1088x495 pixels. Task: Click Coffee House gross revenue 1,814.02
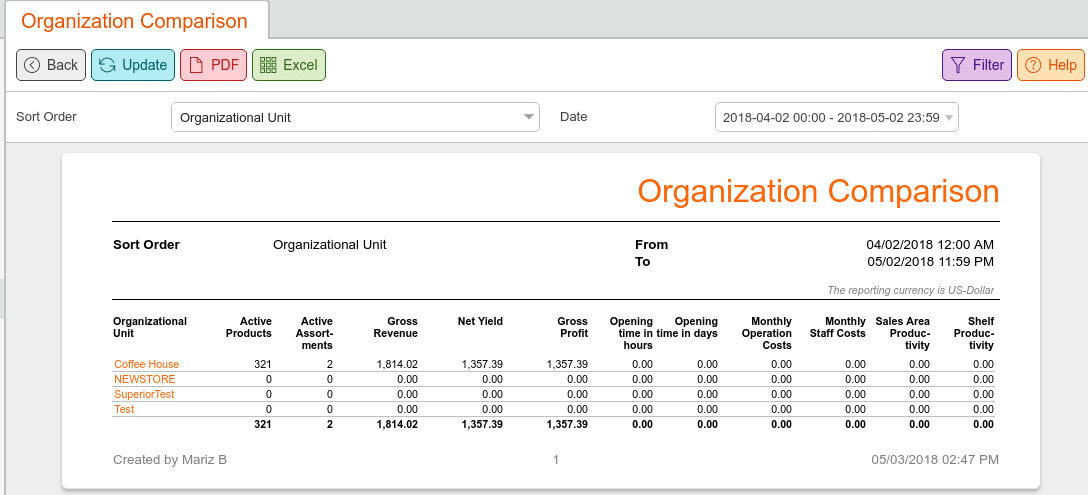397,364
